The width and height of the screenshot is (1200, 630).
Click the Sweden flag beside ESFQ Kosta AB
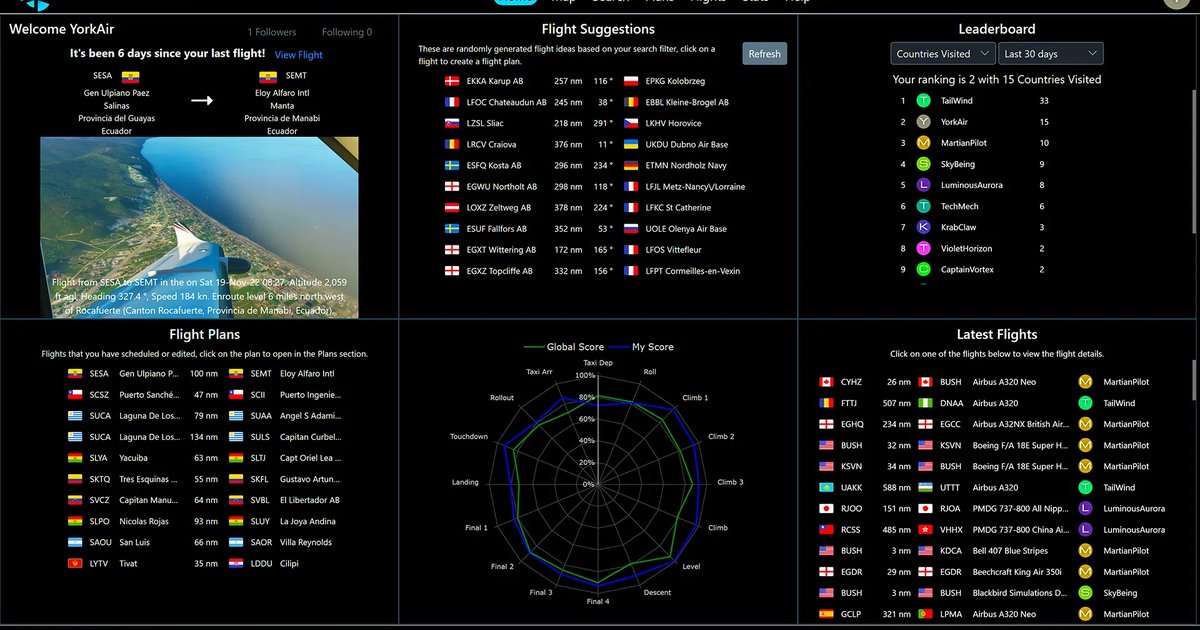pyautogui.click(x=451, y=165)
